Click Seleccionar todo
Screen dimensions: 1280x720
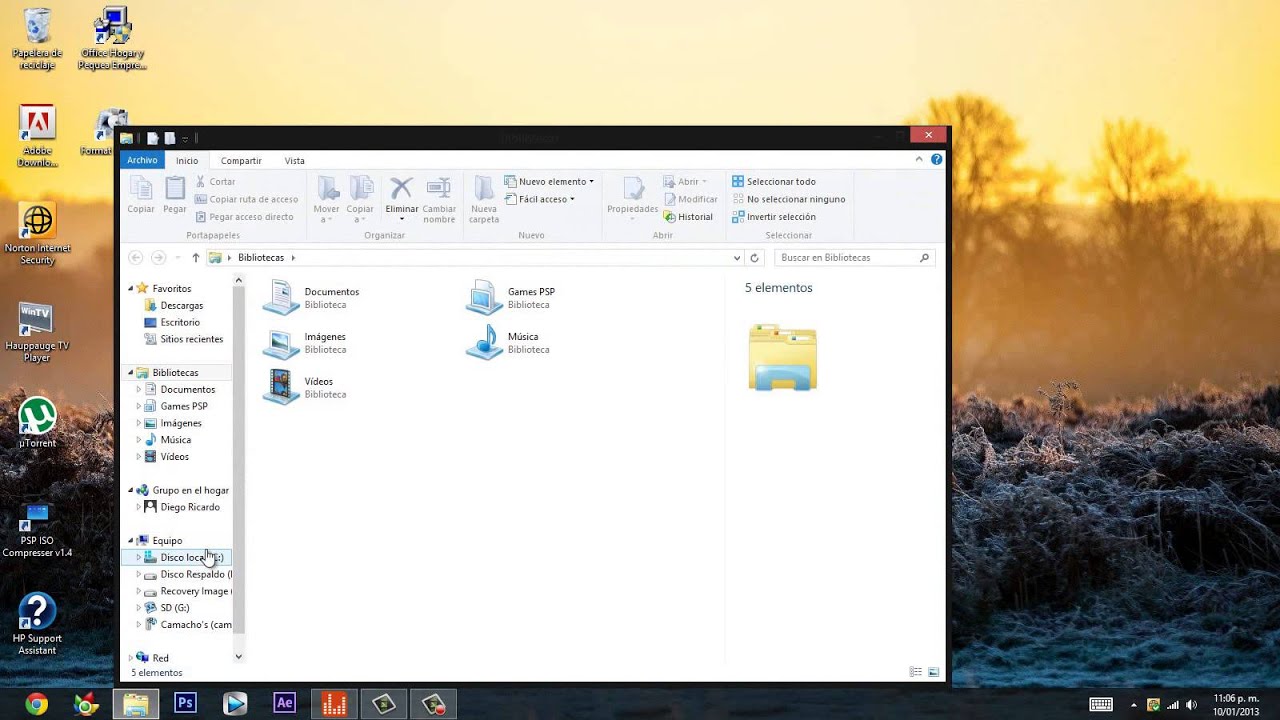pos(774,181)
